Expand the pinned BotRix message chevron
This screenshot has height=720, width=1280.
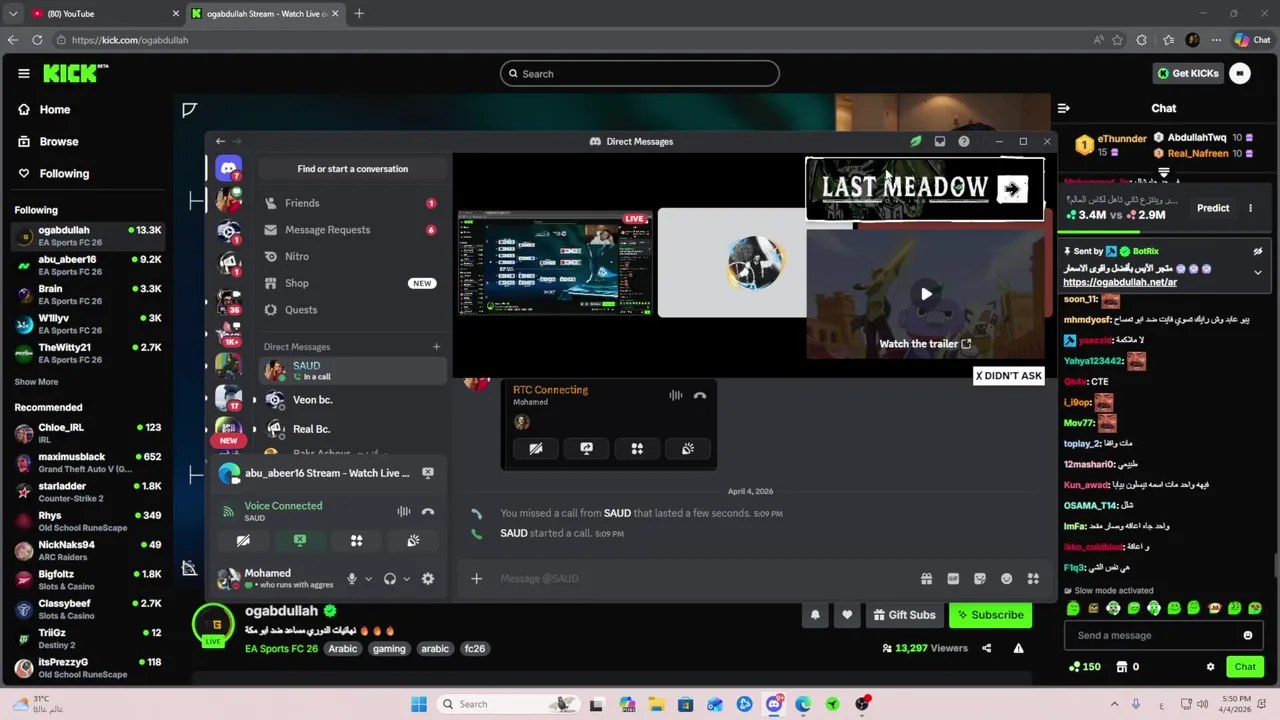click(1258, 272)
